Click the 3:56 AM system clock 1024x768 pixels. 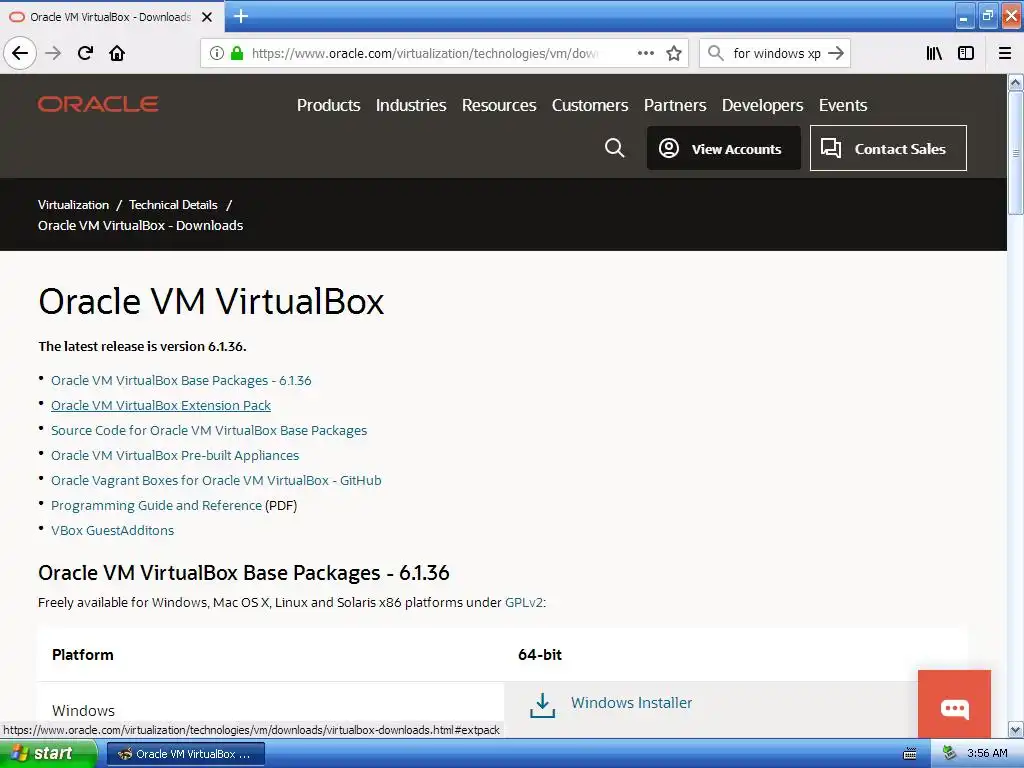click(987, 753)
